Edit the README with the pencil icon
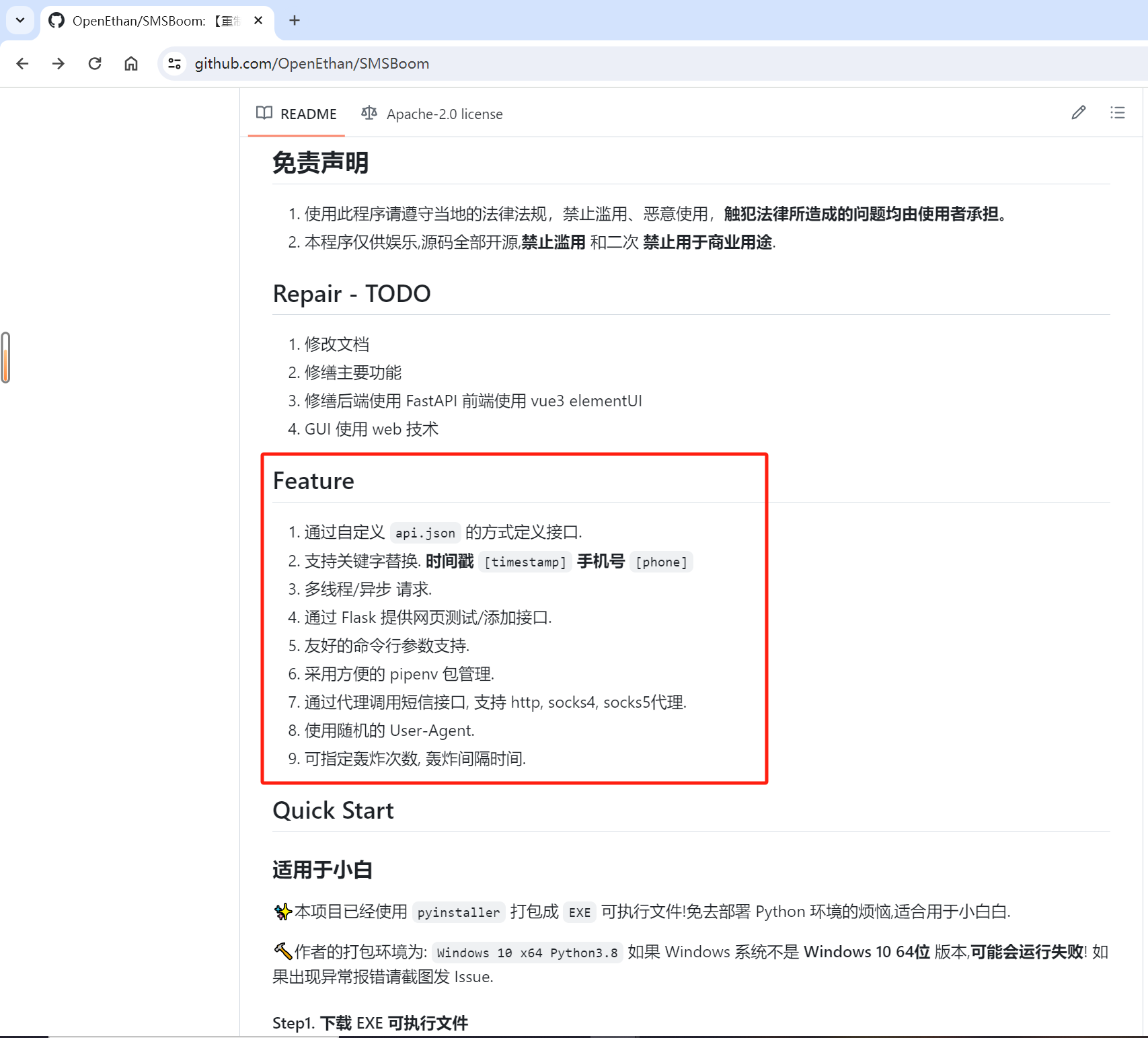The height and width of the screenshot is (1038, 1148). 1079,113
